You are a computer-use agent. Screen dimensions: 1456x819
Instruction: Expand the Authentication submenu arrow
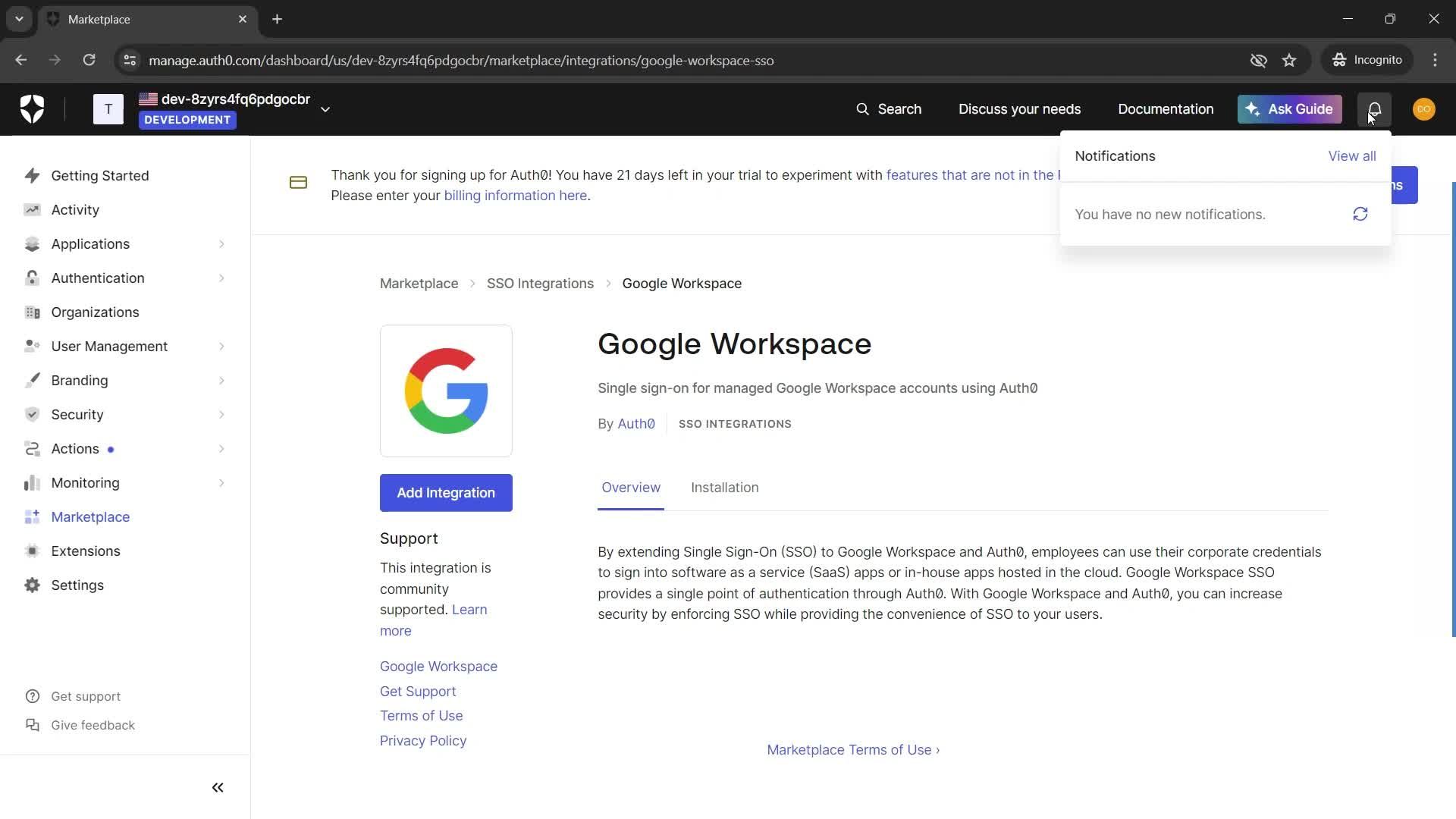tap(221, 278)
